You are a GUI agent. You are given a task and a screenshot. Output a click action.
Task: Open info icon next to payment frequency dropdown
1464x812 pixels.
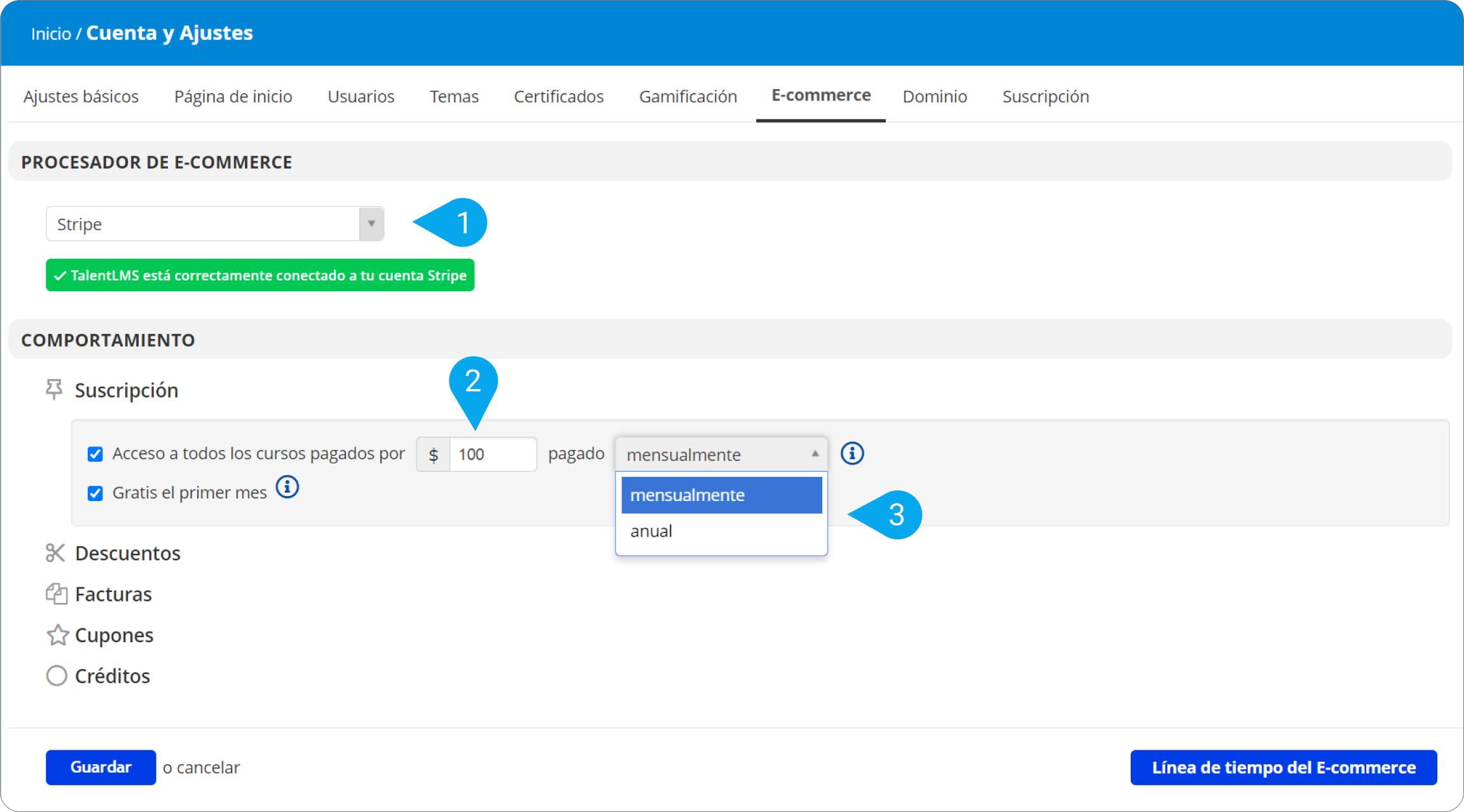pyautogui.click(x=852, y=453)
